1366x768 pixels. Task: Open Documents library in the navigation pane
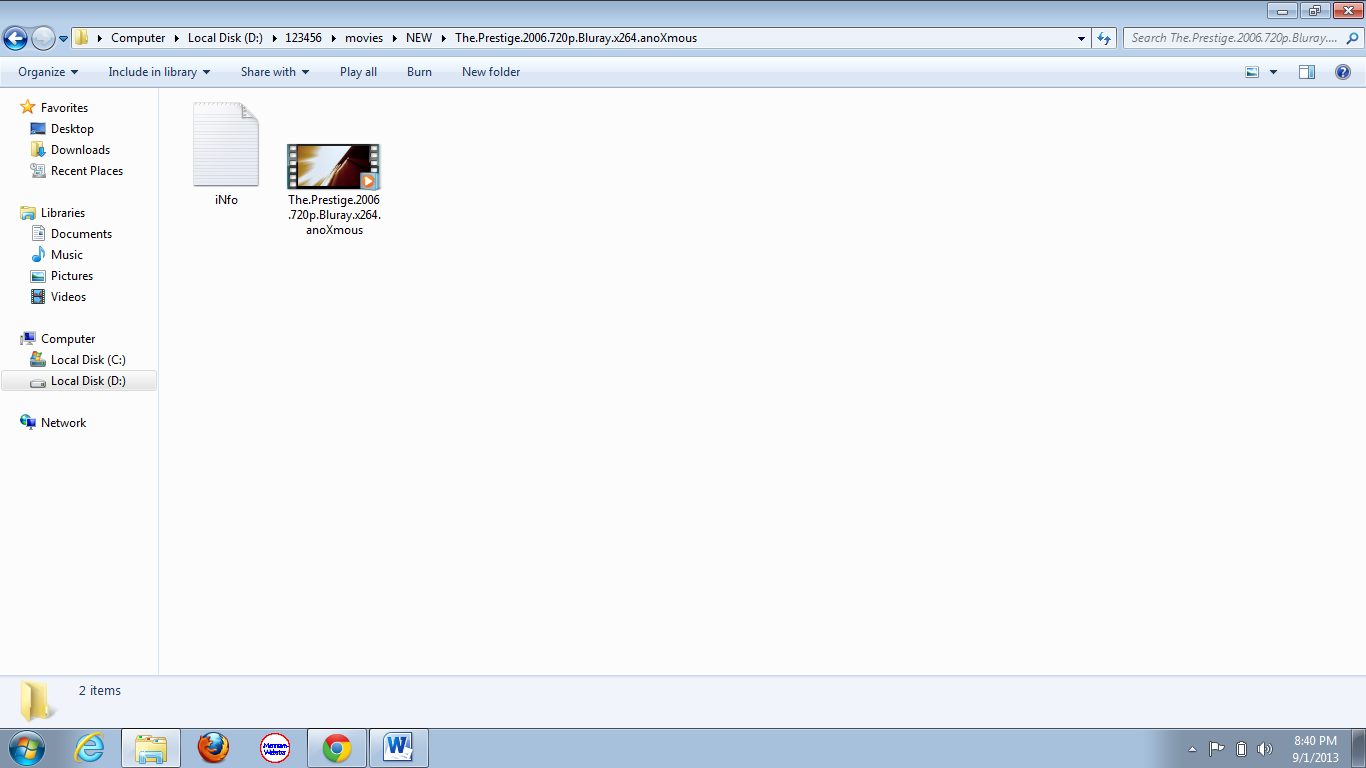click(x=81, y=234)
